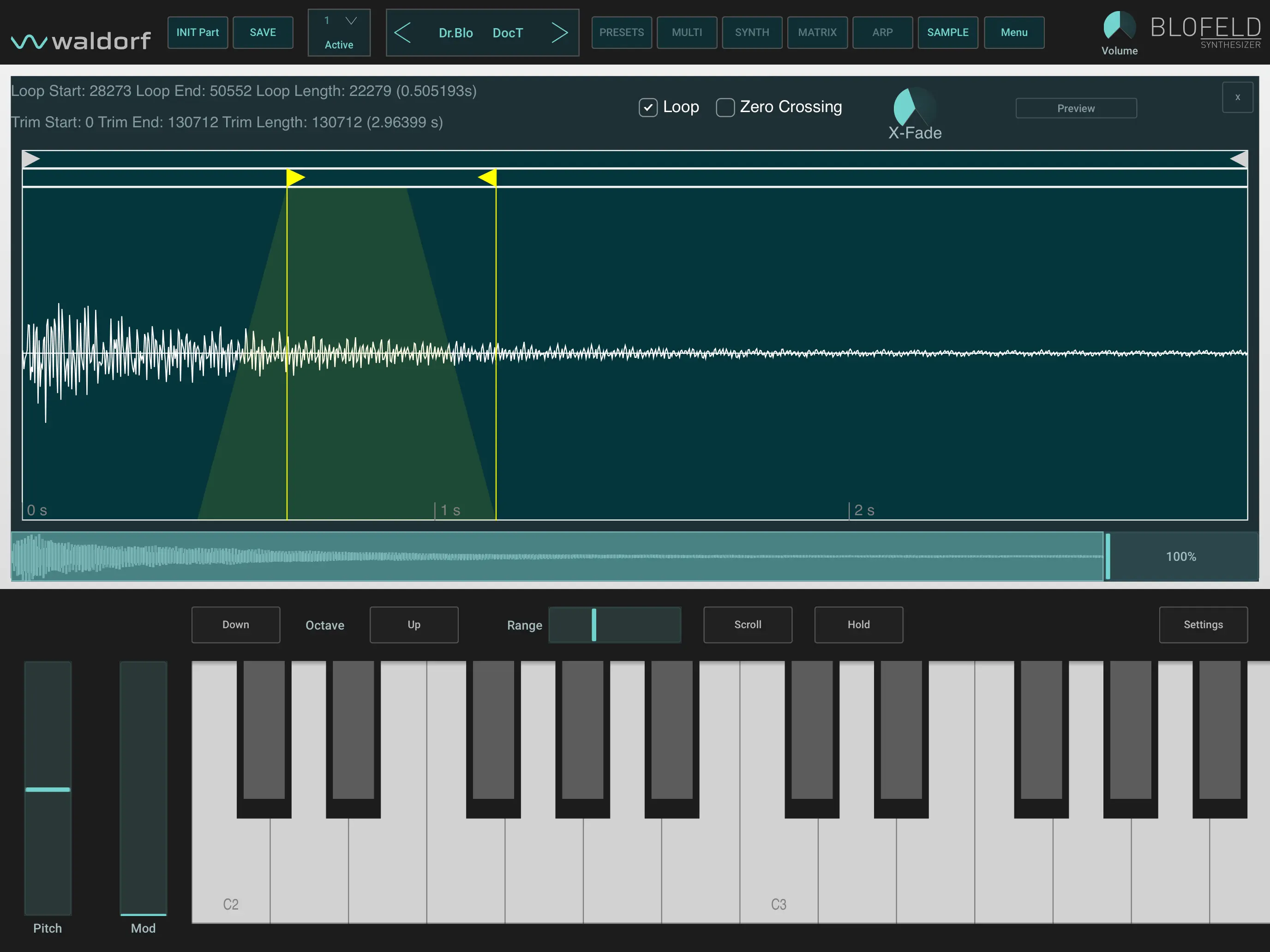1270x952 pixels.
Task: Adjust the keyboard Range slider
Action: tap(594, 625)
